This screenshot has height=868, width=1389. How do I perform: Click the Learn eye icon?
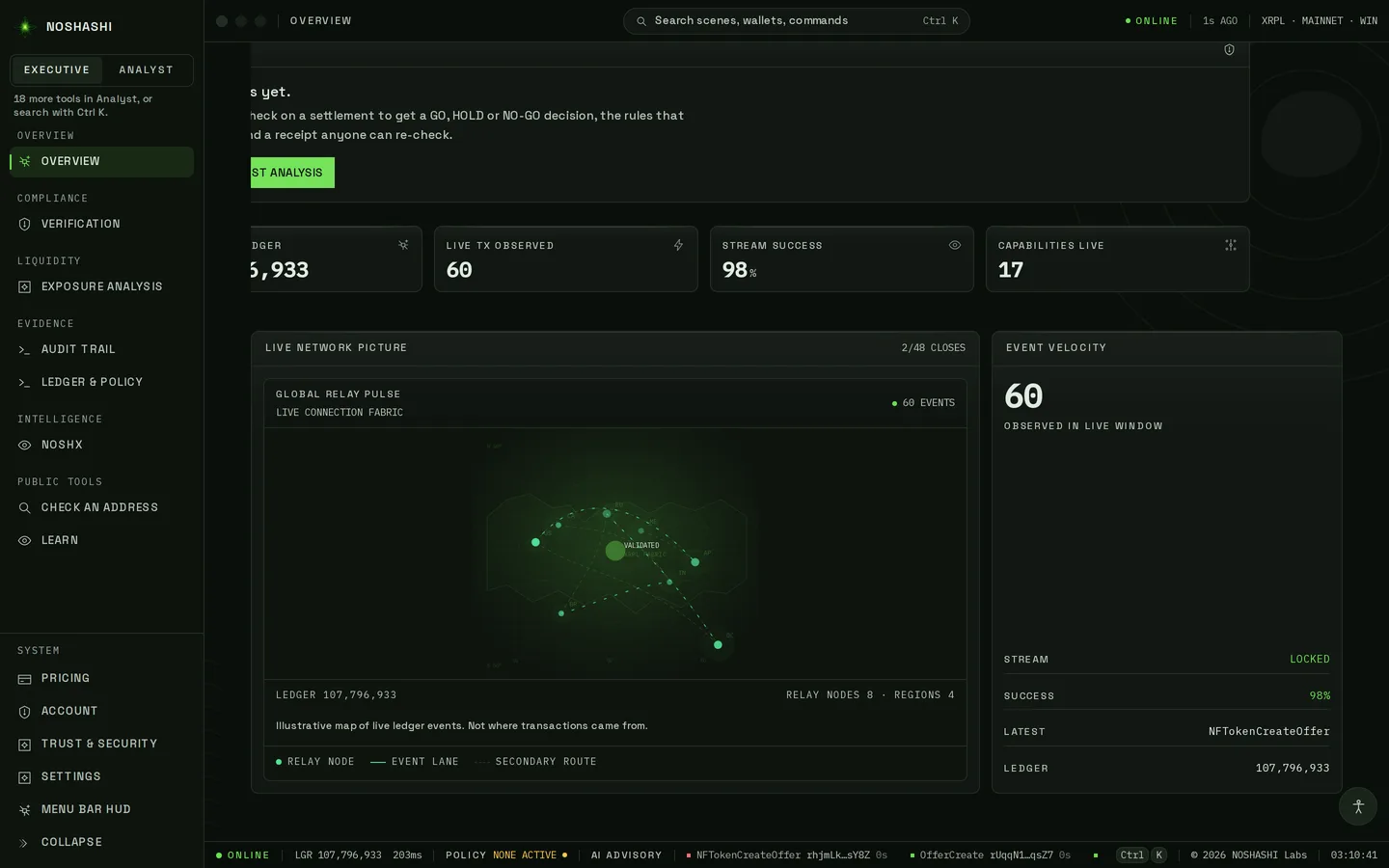pyautogui.click(x=25, y=541)
